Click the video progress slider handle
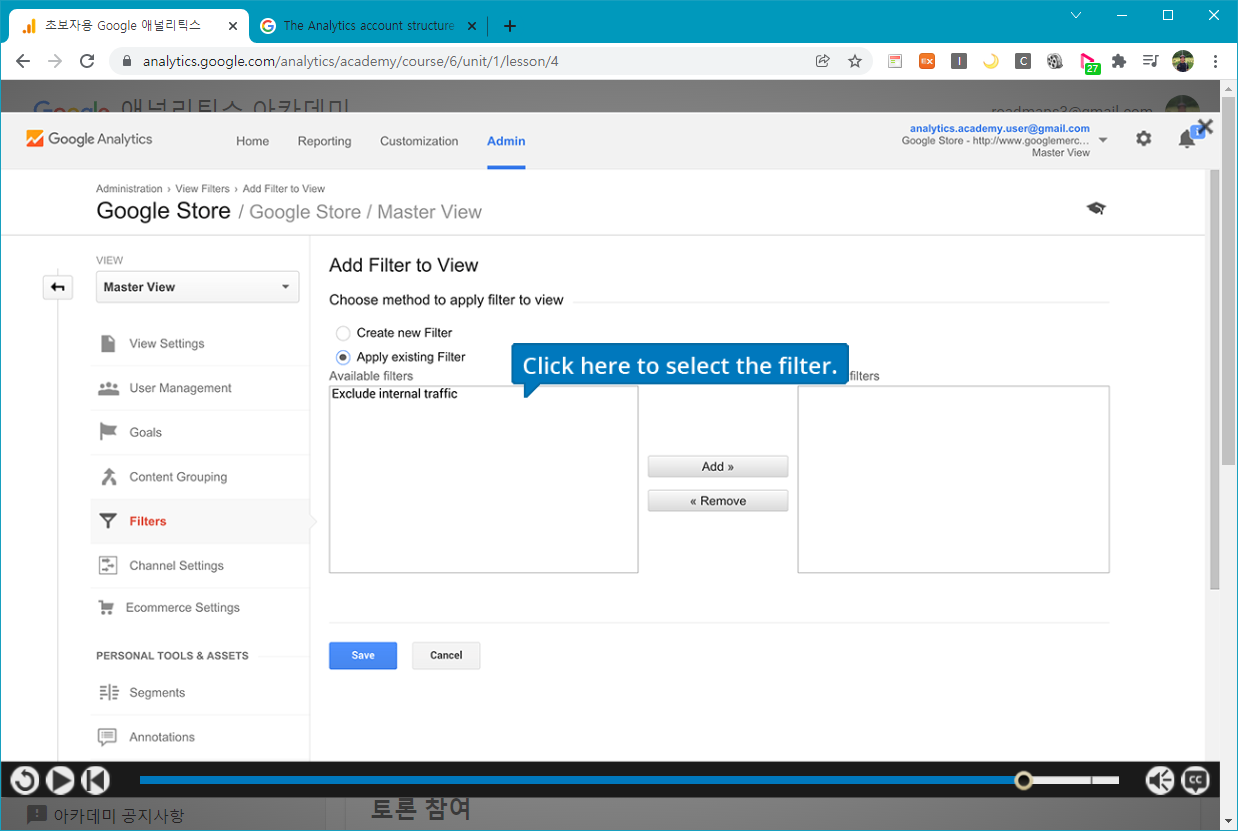The width and height of the screenshot is (1238, 831). point(1023,780)
